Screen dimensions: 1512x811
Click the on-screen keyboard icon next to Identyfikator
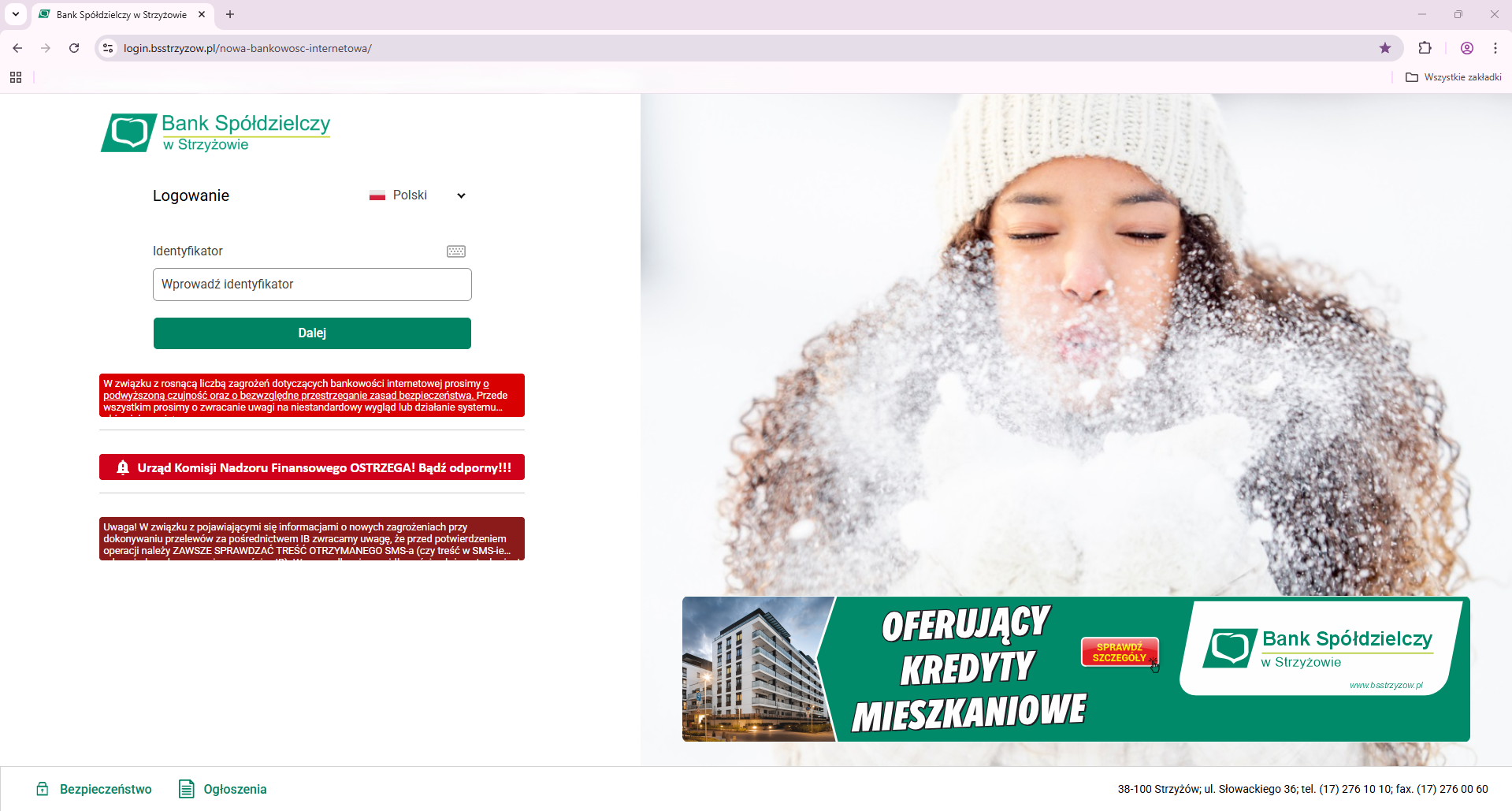click(455, 251)
